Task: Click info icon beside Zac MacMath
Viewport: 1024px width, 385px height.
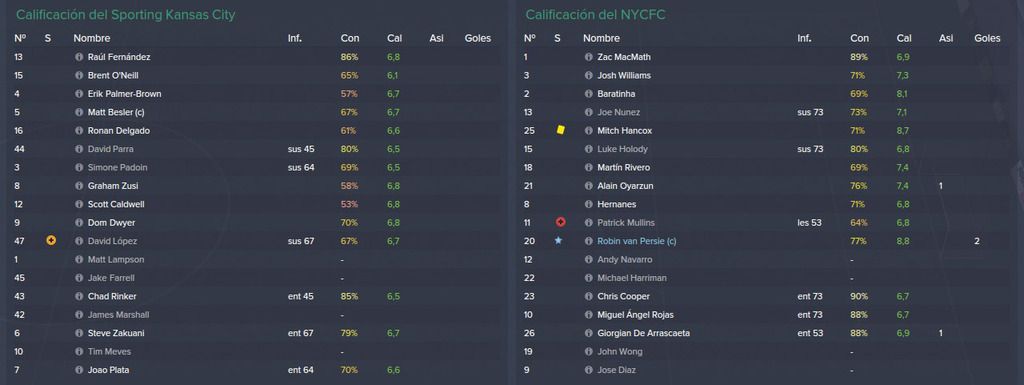Action: point(589,57)
